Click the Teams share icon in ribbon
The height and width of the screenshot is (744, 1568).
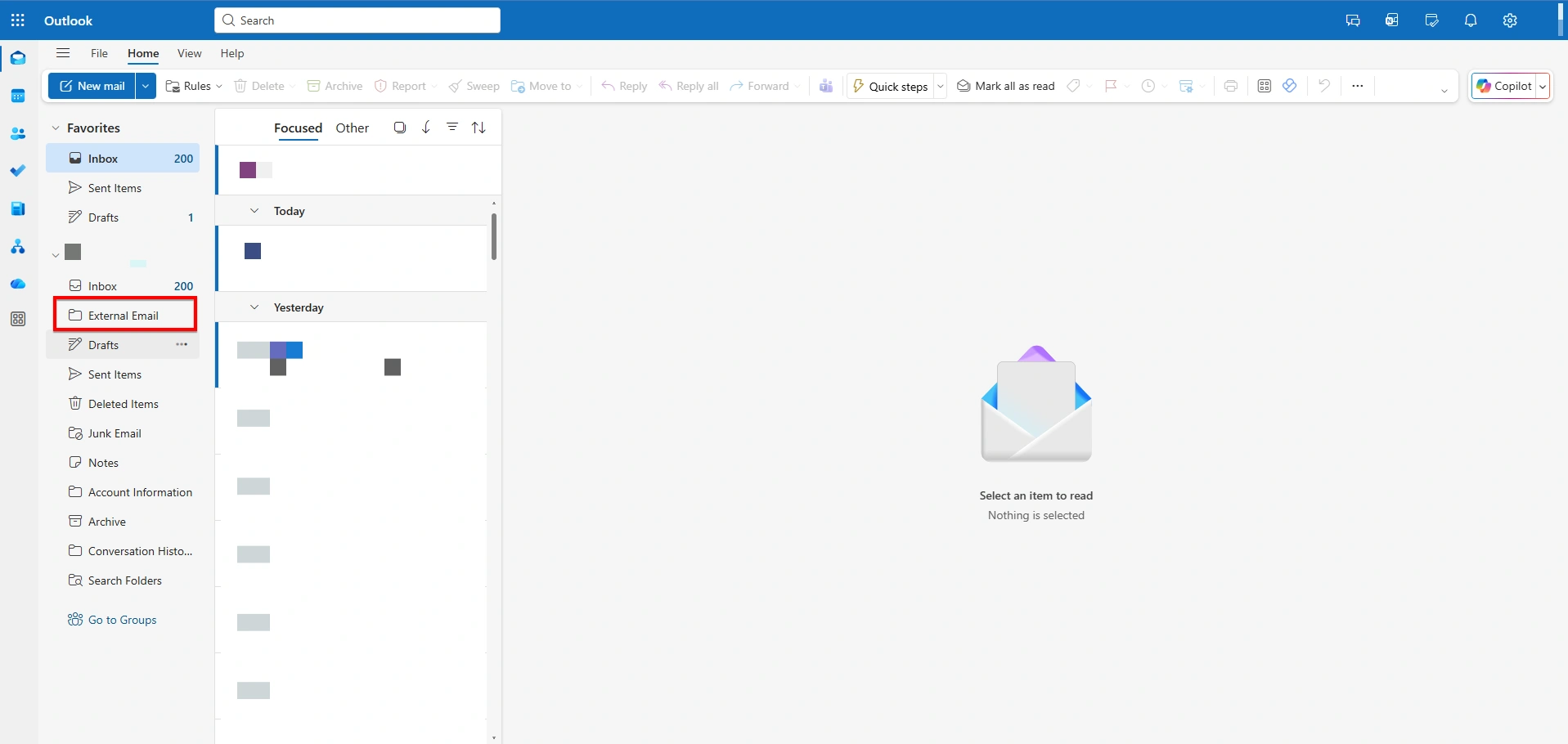[826, 86]
